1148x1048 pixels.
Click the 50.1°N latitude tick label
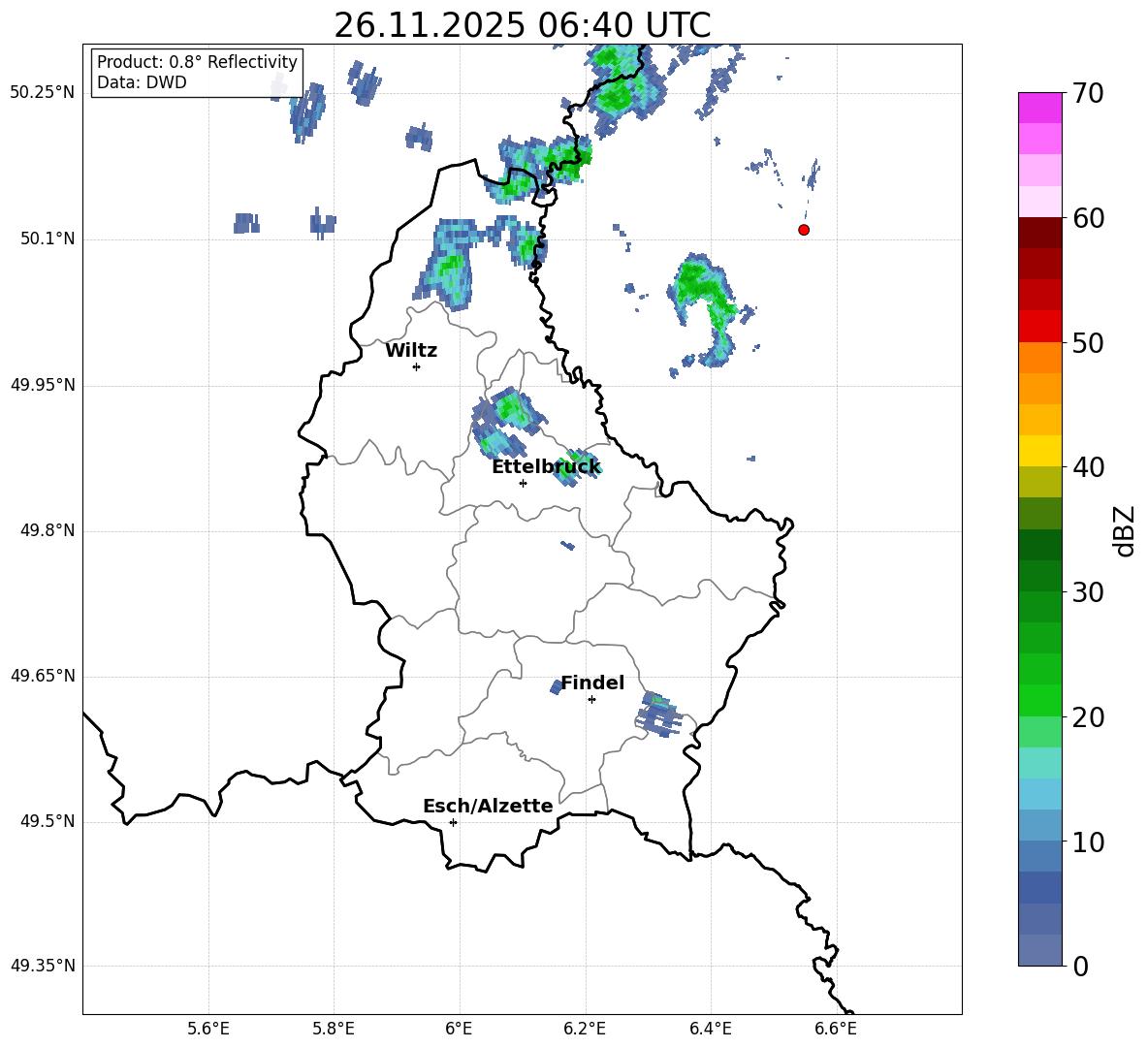48,238
